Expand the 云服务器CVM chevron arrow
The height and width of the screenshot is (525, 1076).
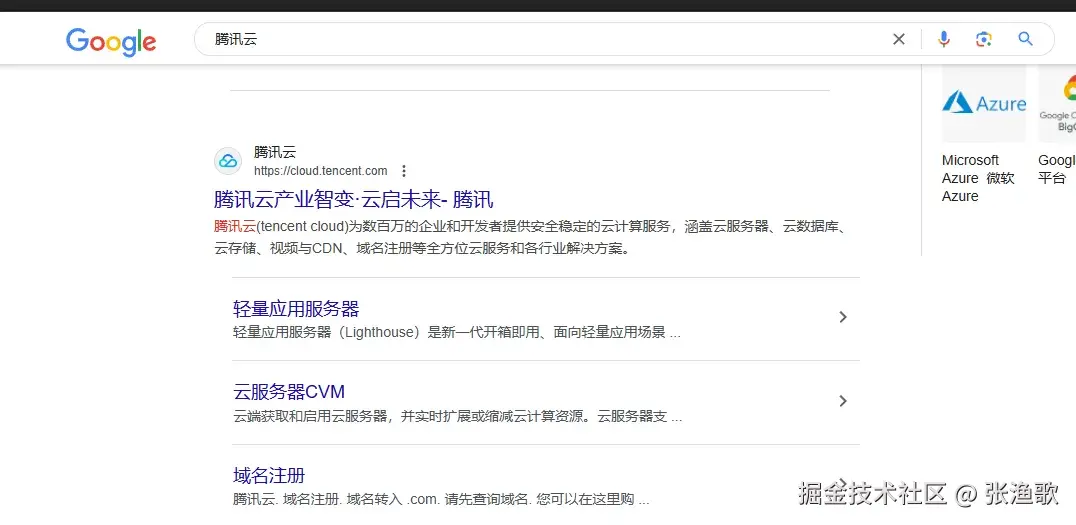point(843,401)
